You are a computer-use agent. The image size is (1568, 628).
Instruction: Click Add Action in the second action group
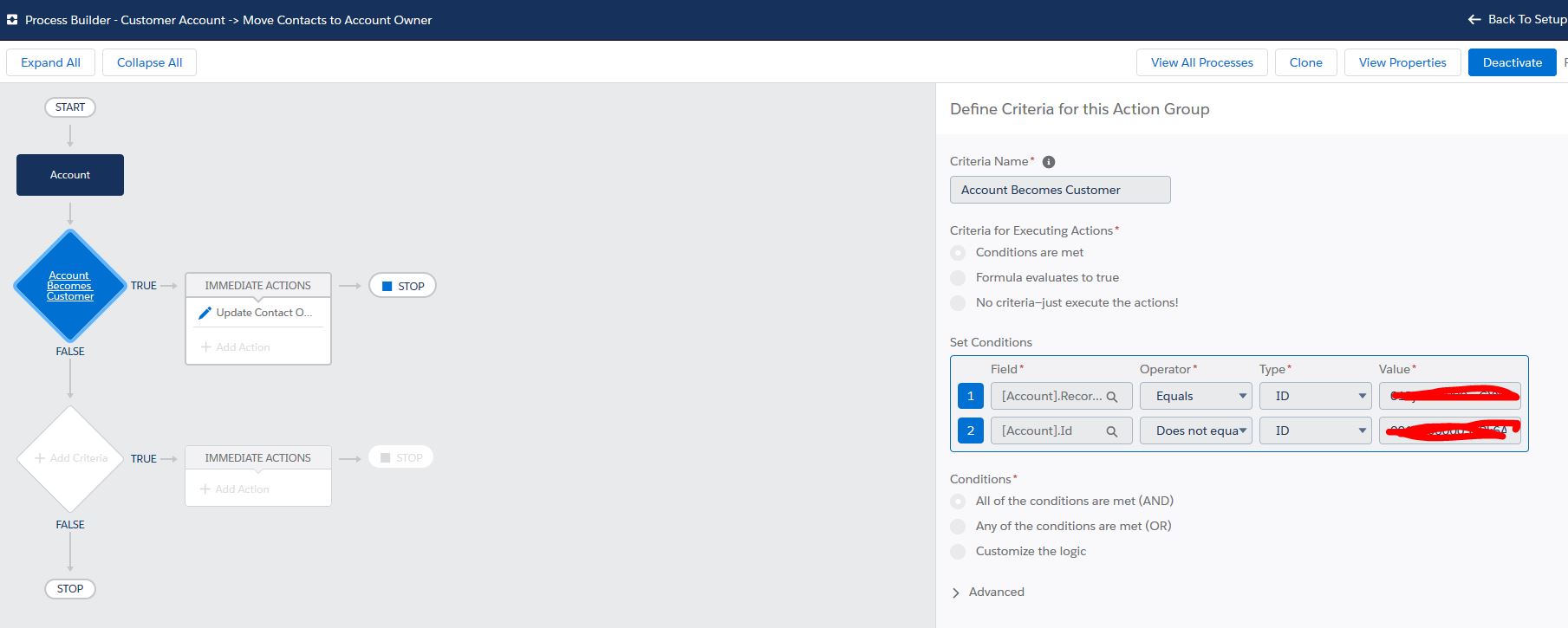[x=236, y=489]
